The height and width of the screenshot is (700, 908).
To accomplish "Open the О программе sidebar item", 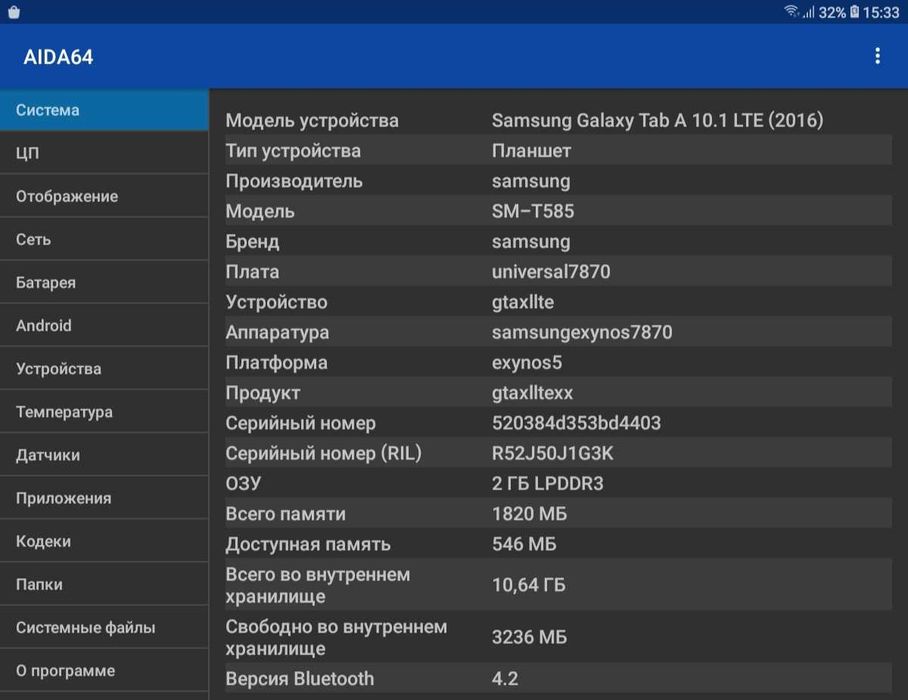I will click(104, 670).
